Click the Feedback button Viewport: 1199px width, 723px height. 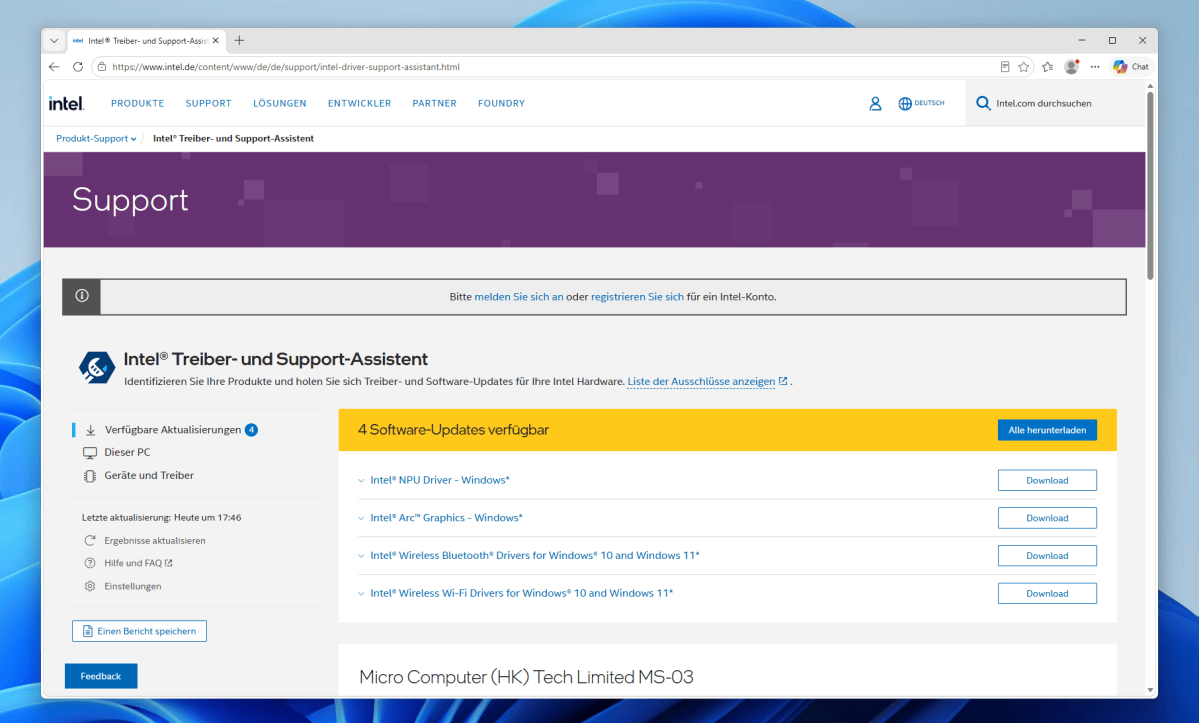coord(101,676)
